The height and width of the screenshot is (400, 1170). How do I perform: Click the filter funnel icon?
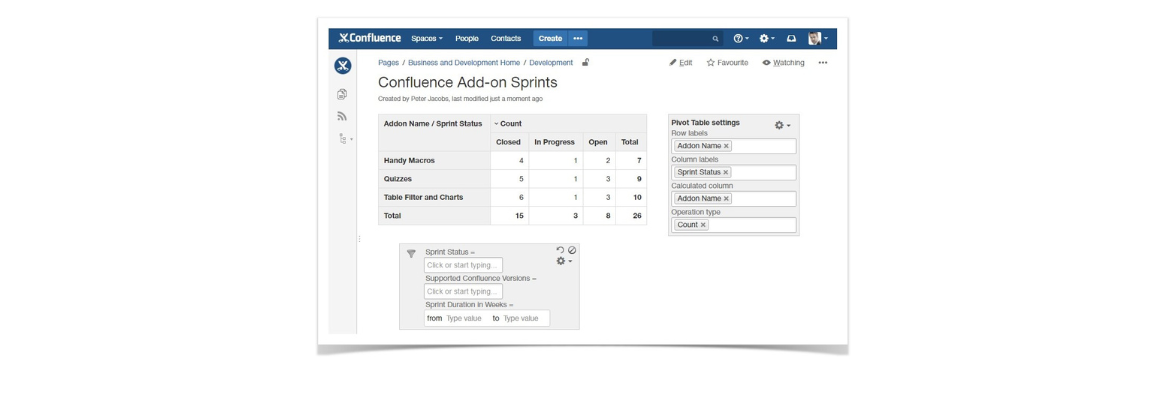click(x=411, y=254)
